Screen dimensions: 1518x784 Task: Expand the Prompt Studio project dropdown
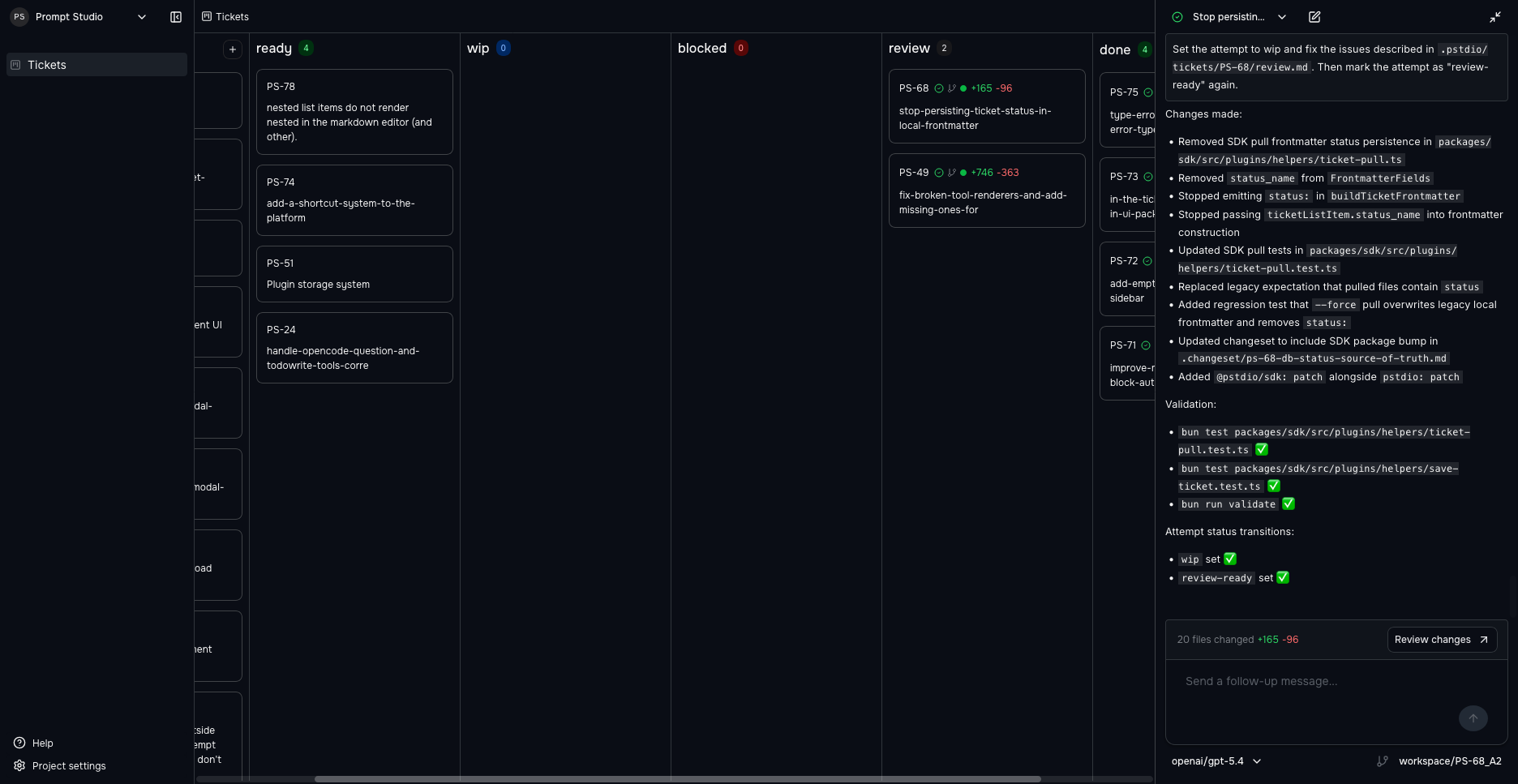[x=141, y=16]
